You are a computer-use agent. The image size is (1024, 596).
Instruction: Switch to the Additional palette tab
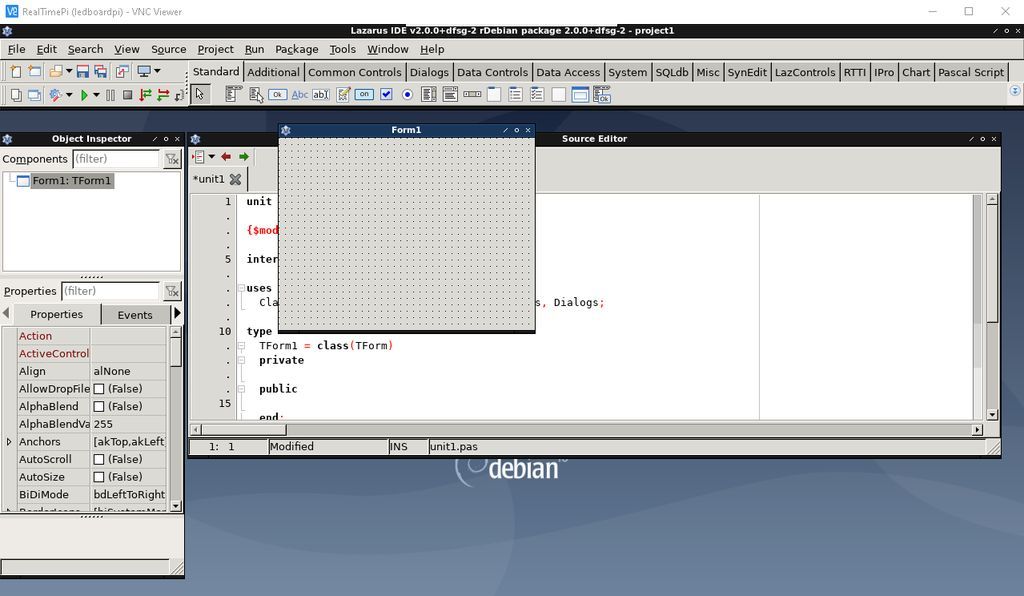point(272,72)
